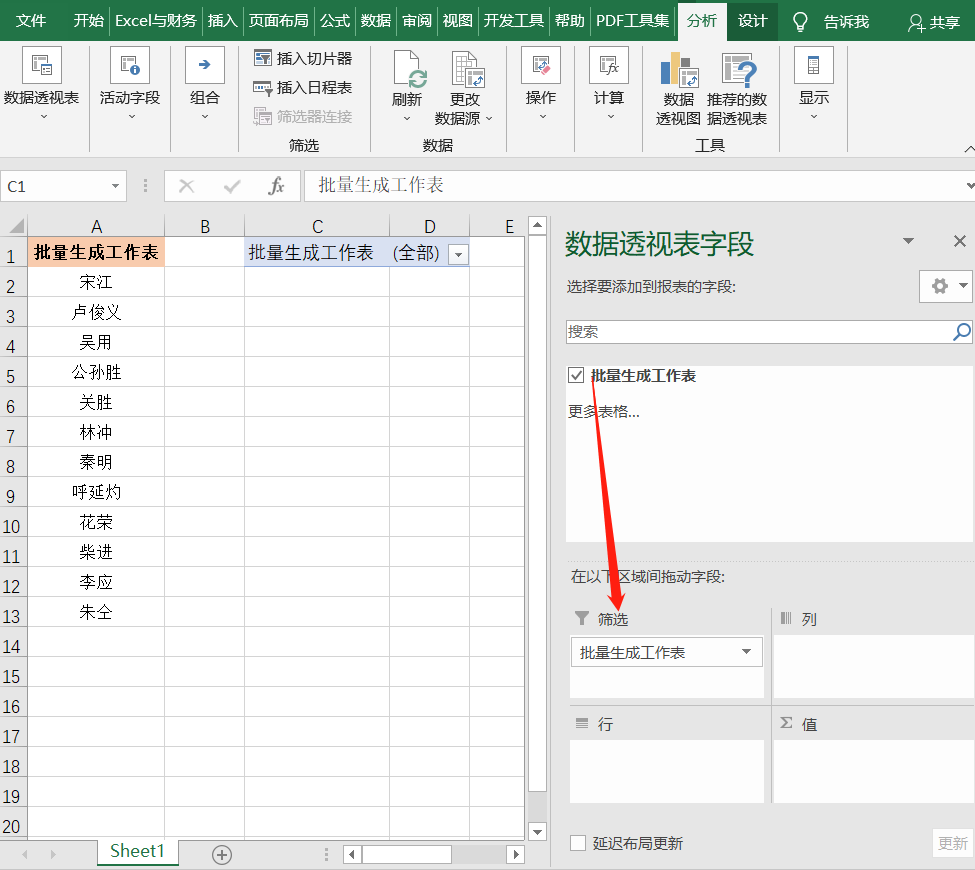Click the 更多表格... link
This screenshot has height=870, width=975.
tap(603, 411)
